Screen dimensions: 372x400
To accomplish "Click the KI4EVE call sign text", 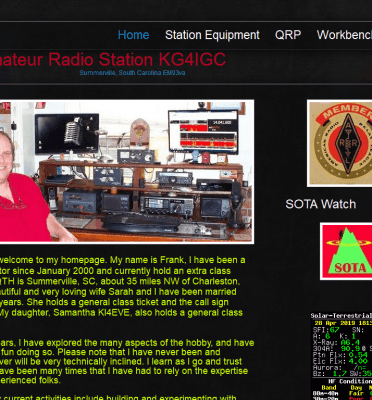I will coord(127,313).
